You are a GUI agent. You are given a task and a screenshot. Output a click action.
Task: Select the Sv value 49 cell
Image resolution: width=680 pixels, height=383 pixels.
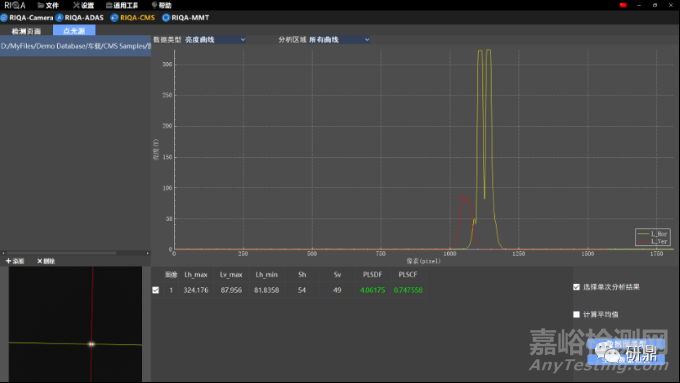[337, 290]
